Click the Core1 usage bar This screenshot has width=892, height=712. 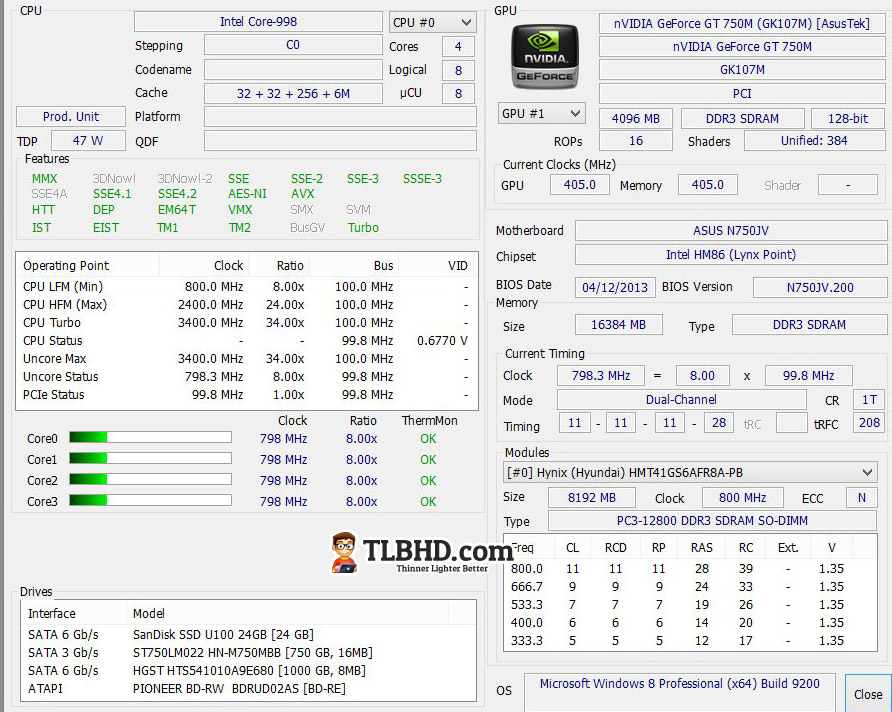(150, 458)
